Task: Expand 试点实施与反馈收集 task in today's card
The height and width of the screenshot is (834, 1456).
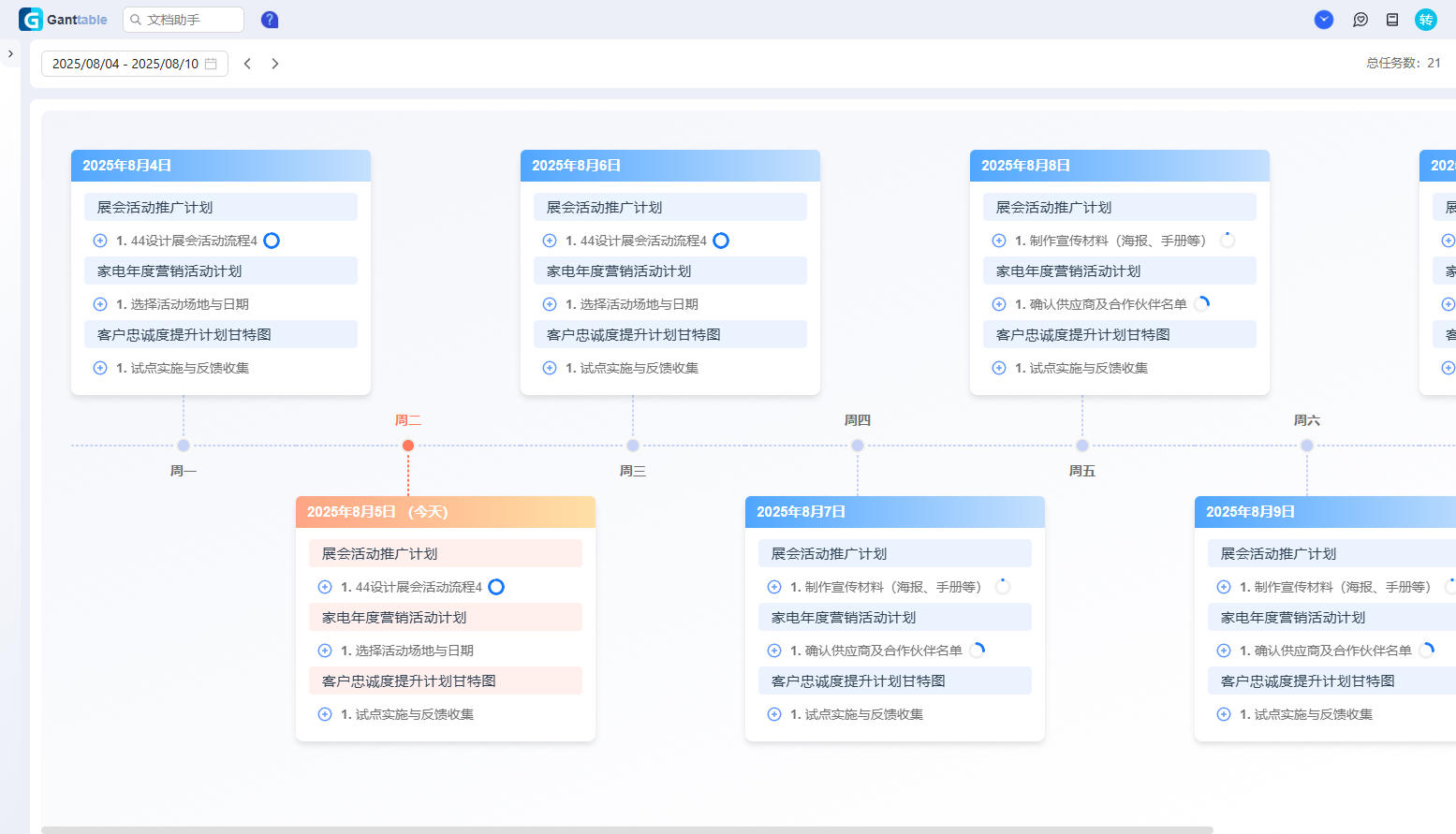Action: 325,714
